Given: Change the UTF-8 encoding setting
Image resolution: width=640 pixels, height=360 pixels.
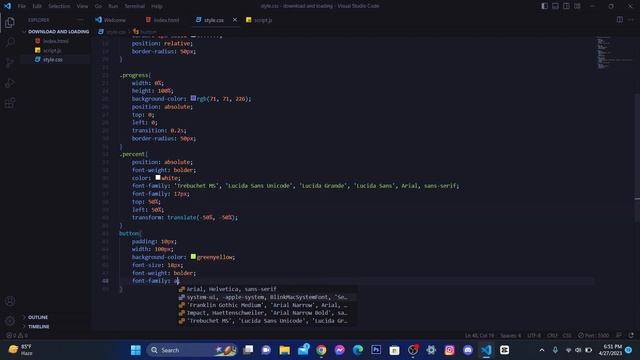Looking at the screenshot, I should point(534,336).
